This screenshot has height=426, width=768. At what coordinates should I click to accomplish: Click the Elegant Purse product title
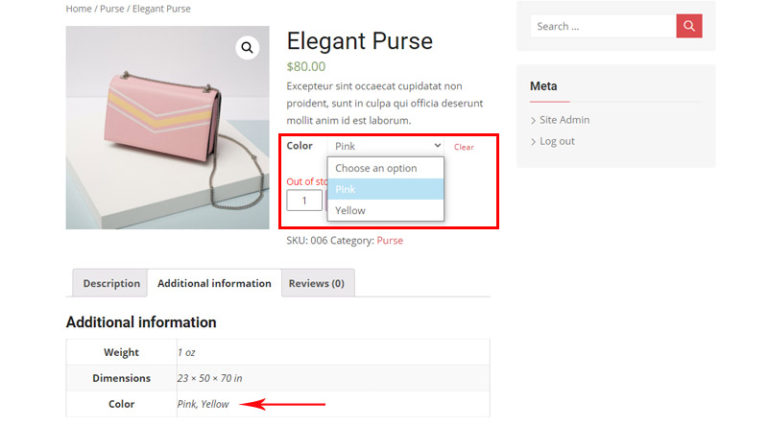coord(359,41)
